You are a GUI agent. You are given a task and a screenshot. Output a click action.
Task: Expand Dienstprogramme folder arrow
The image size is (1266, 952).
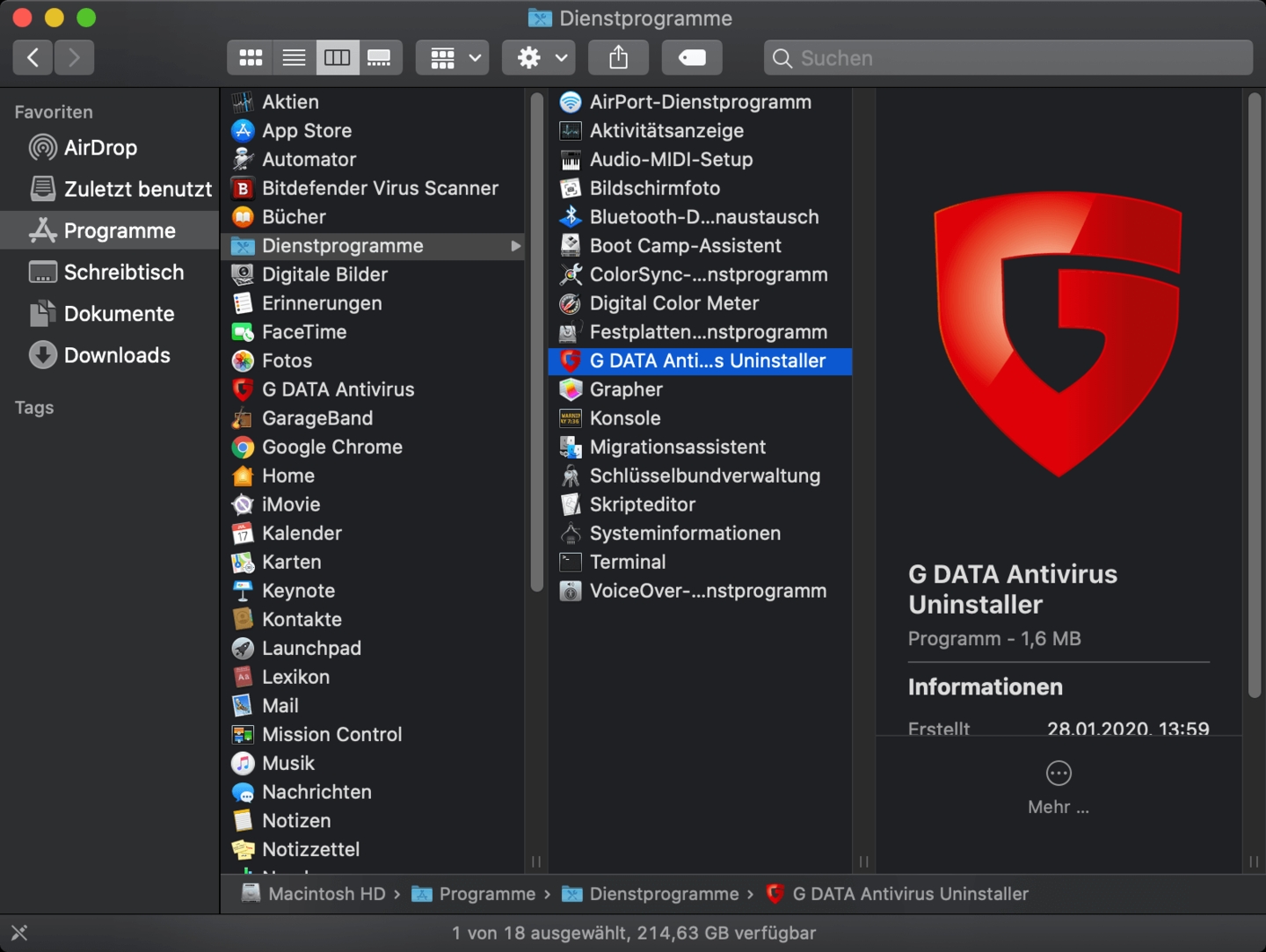click(516, 246)
